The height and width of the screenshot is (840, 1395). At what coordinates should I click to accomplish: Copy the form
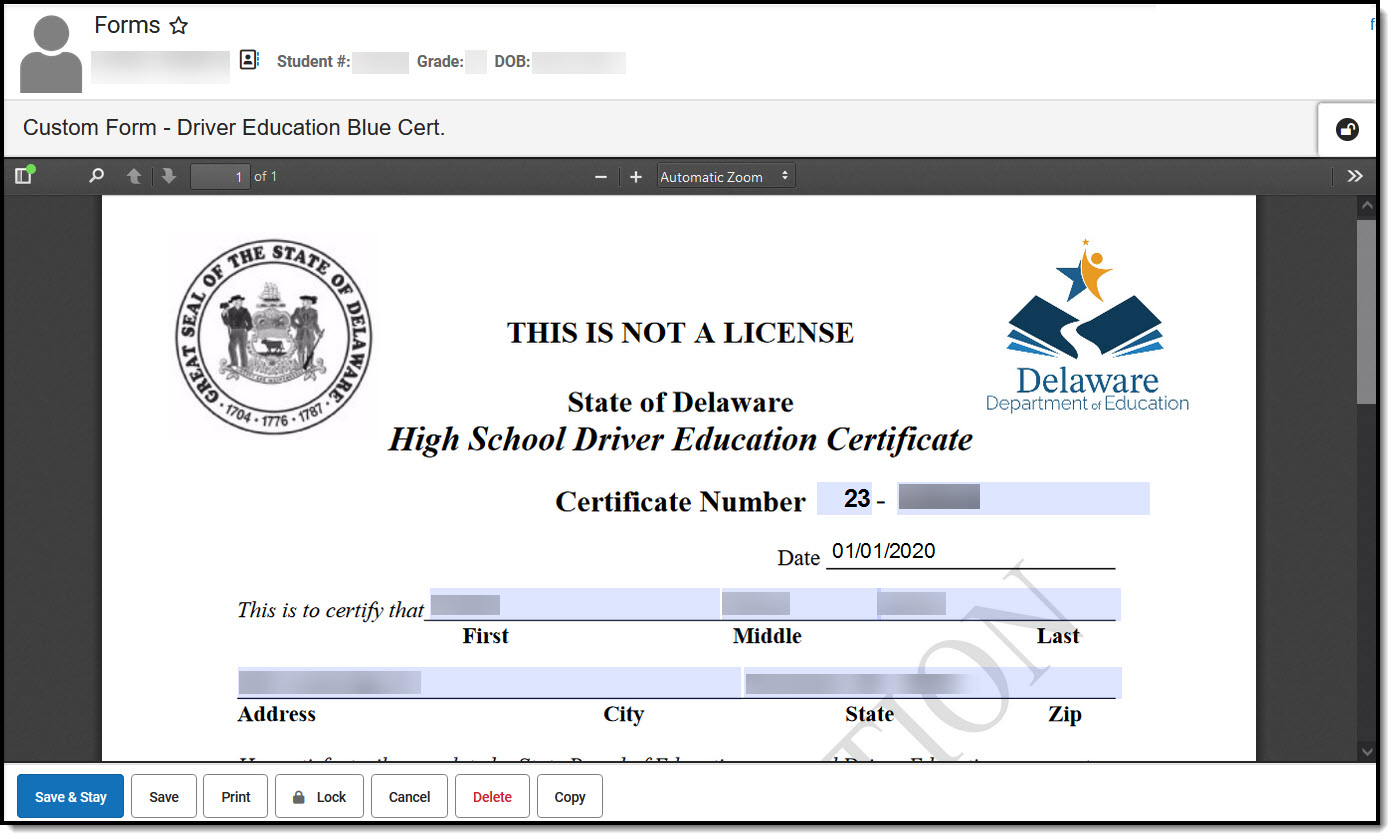570,797
